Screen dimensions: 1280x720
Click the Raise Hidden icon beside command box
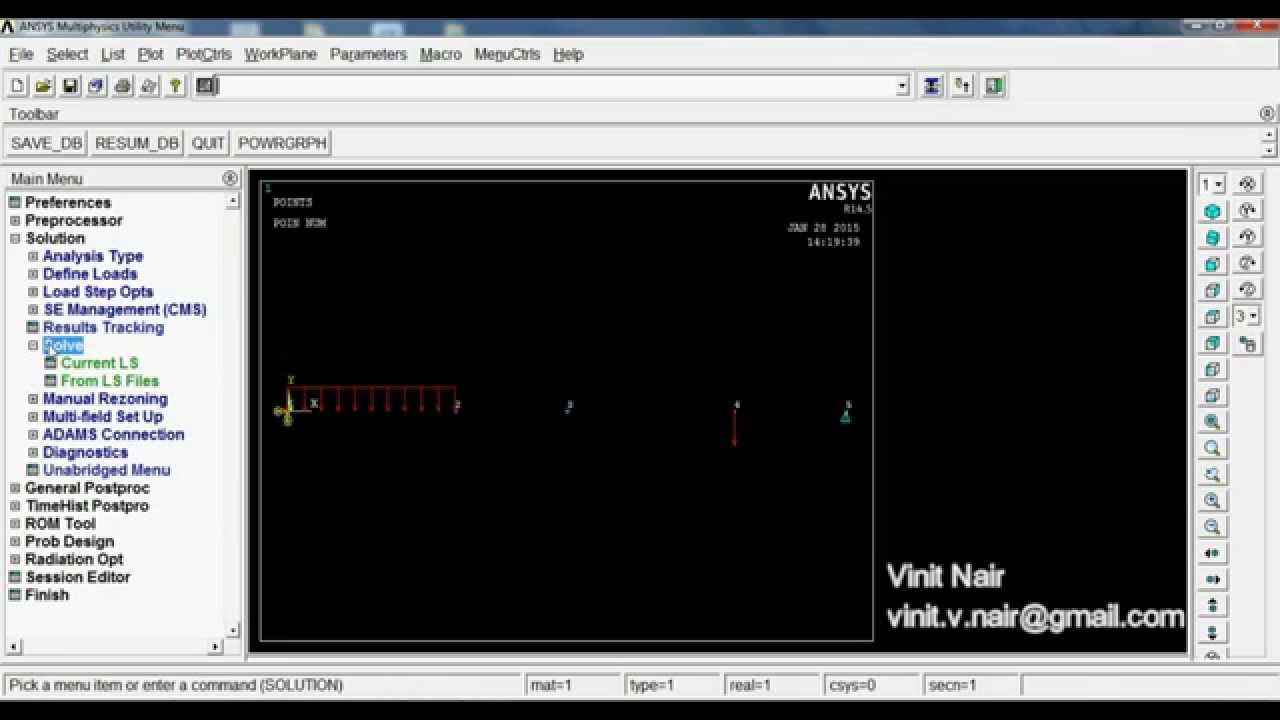click(x=932, y=86)
